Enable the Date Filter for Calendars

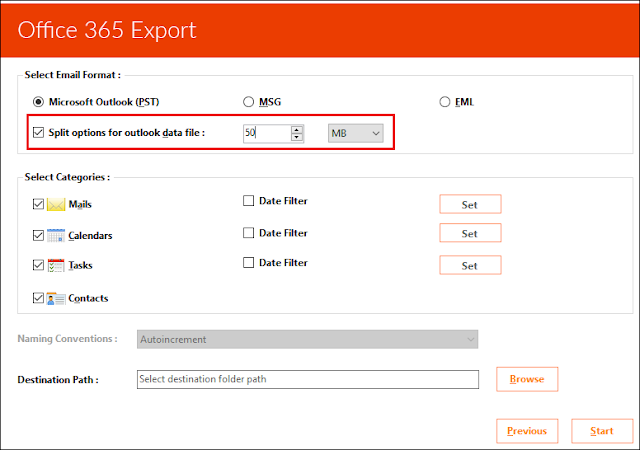point(249,233)
